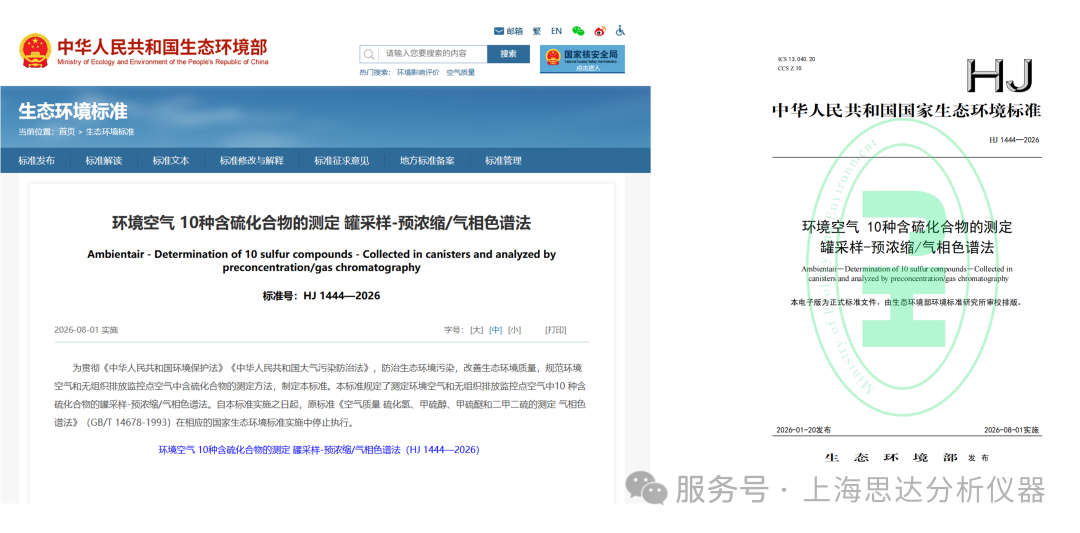Click the English article title text
Viewport: 1080px width, 533px height.
(x=322, y=261)
